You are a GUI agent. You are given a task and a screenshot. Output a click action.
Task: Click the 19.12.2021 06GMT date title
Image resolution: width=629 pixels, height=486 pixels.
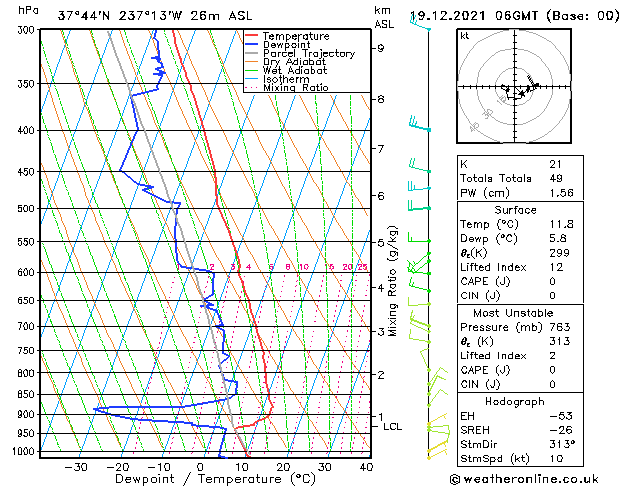[474, 16]
